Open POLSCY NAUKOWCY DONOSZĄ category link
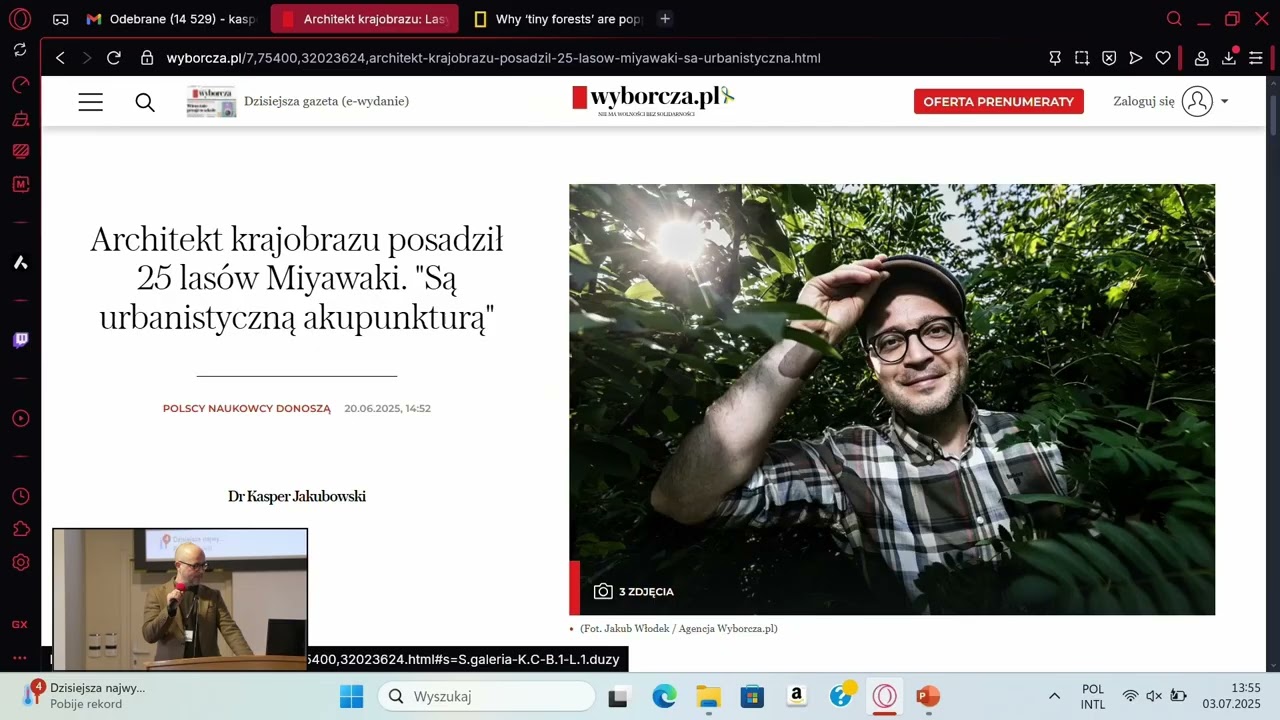The height and width of the screenshot is (720, 1280). tap(247, 408)
